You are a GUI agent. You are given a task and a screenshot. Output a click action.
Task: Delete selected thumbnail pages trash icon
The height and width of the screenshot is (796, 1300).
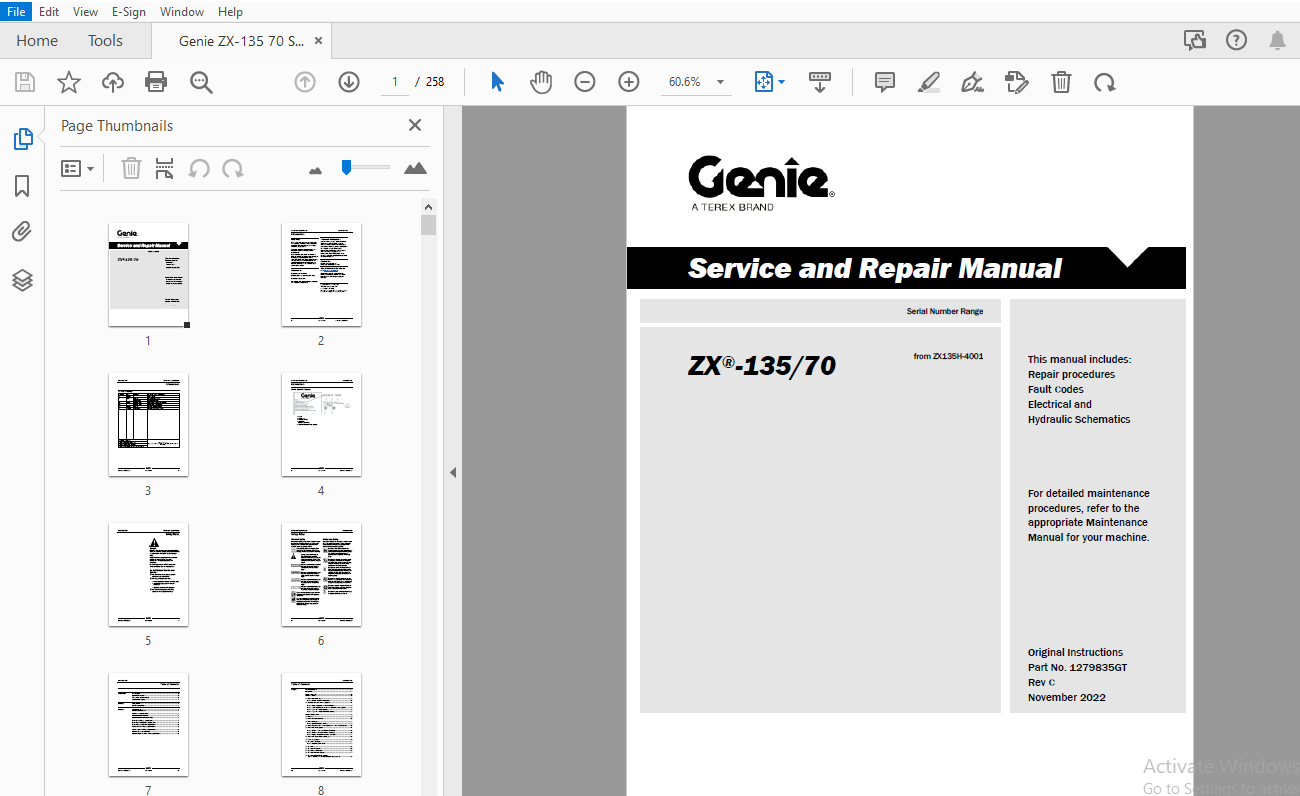(x=131, y=168)
